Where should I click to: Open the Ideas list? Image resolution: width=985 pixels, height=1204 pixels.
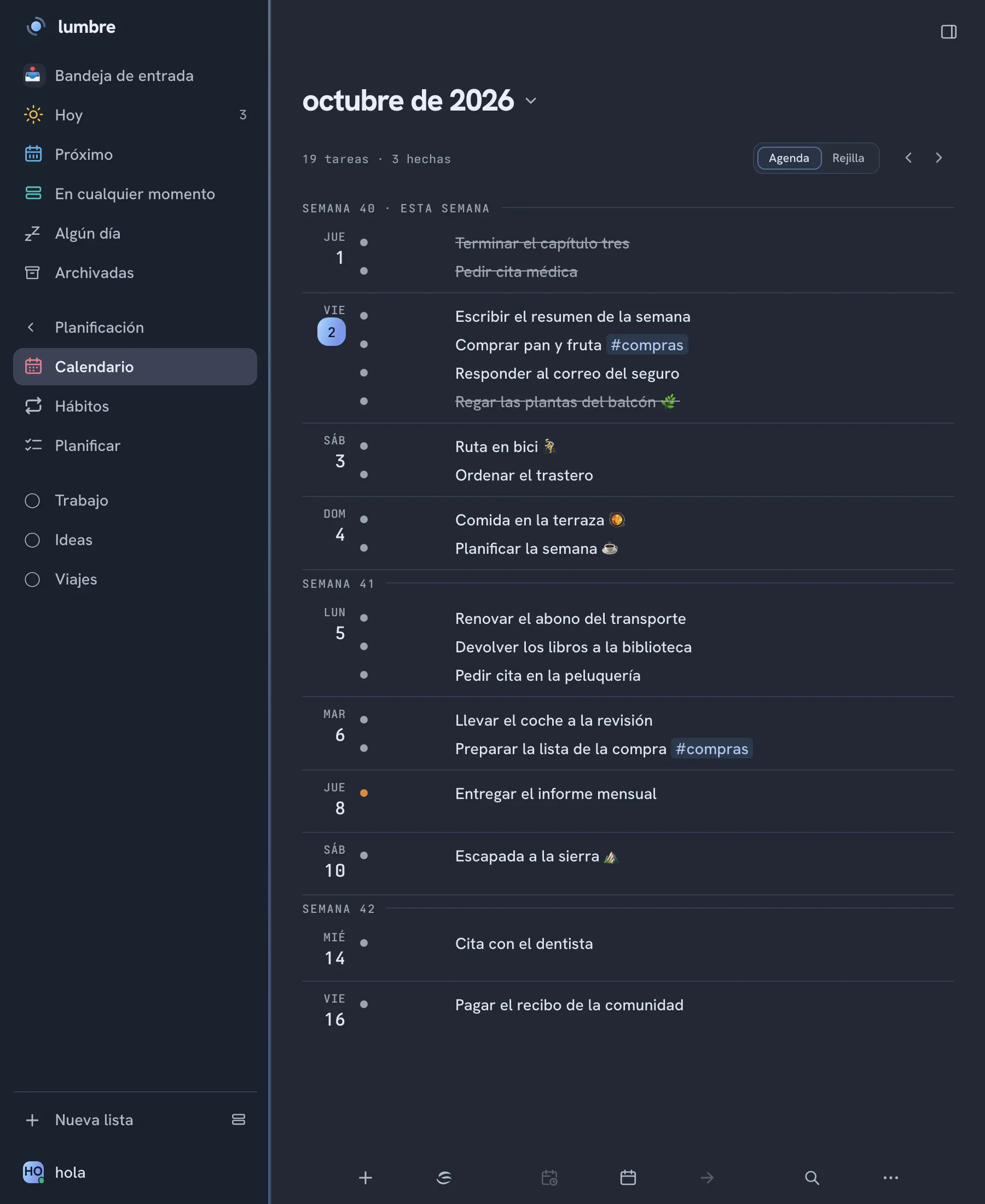coord(135,540)
